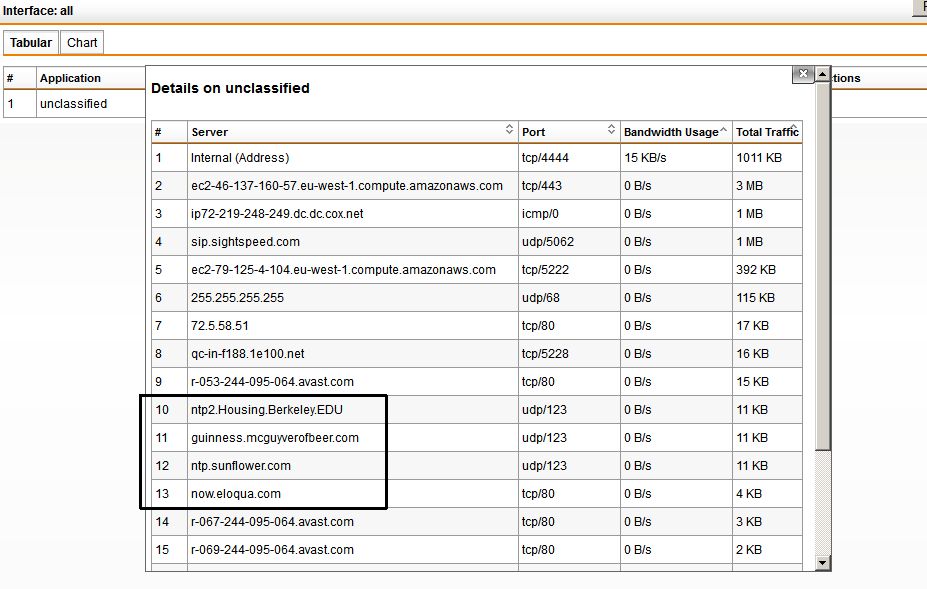
Task: Click the Application column header
Action: pyautogui.click(x=70, y=78)
